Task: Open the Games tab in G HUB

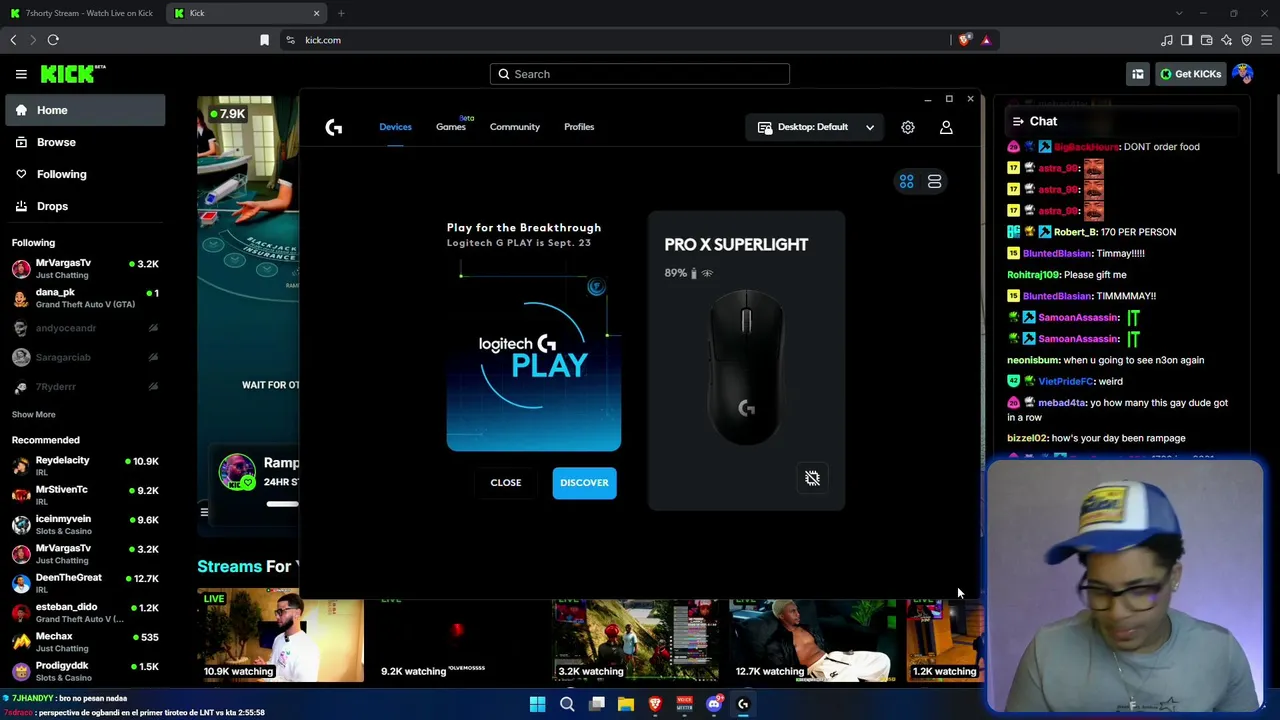Action: pyautogui.click(x=451, y=127)
